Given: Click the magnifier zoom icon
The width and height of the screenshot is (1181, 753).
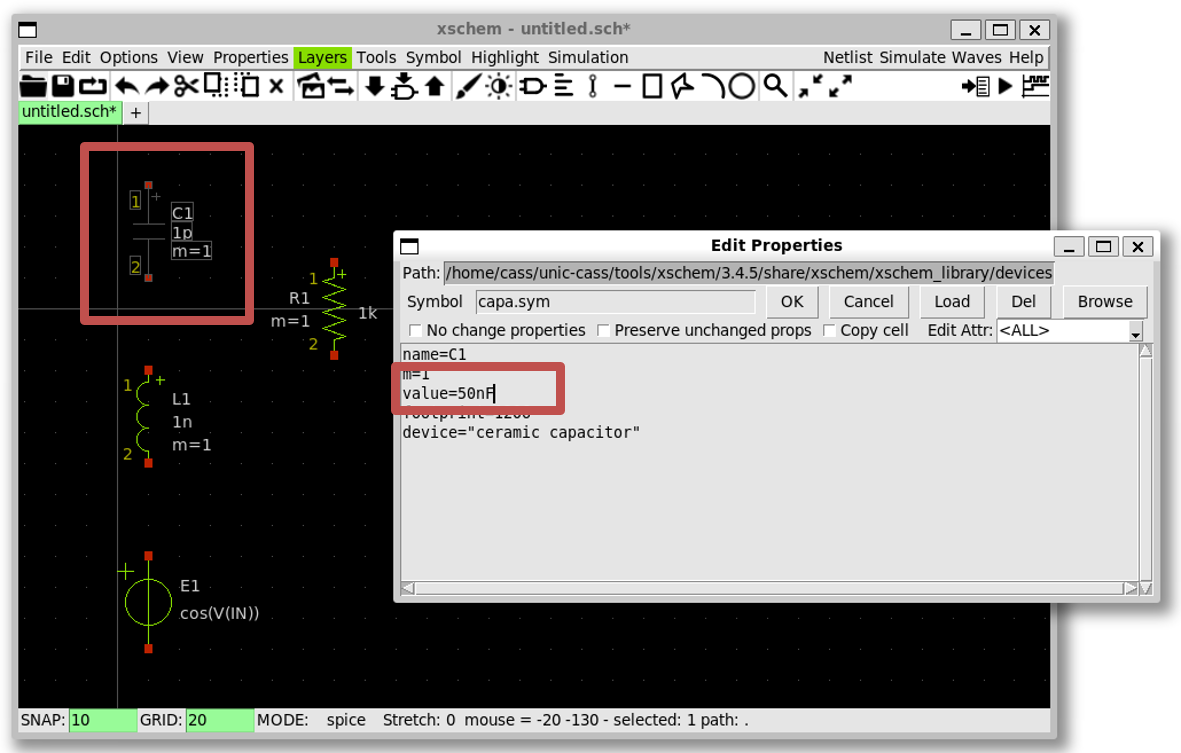Looking at the screenshot, I should [x=775, y=86].
